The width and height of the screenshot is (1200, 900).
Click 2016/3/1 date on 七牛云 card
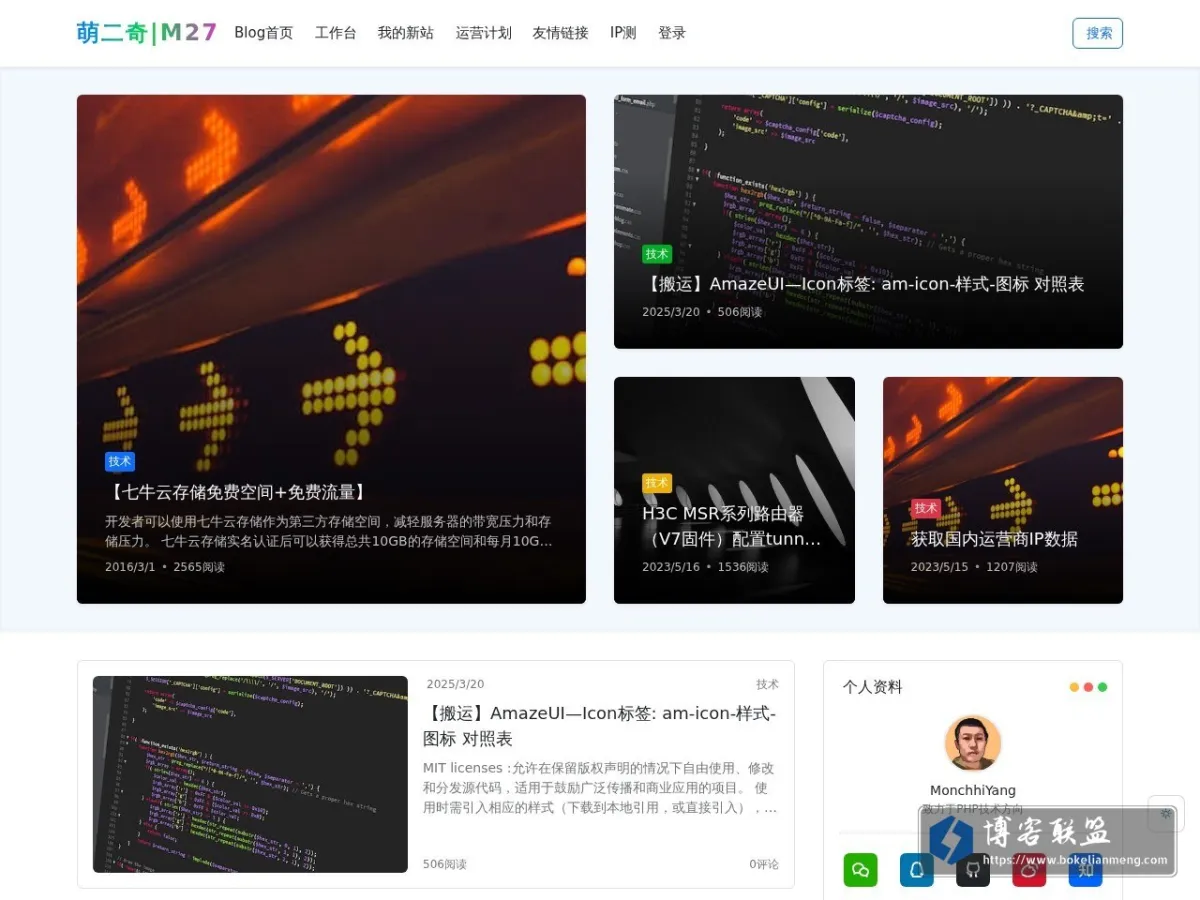tap(130, 567)
